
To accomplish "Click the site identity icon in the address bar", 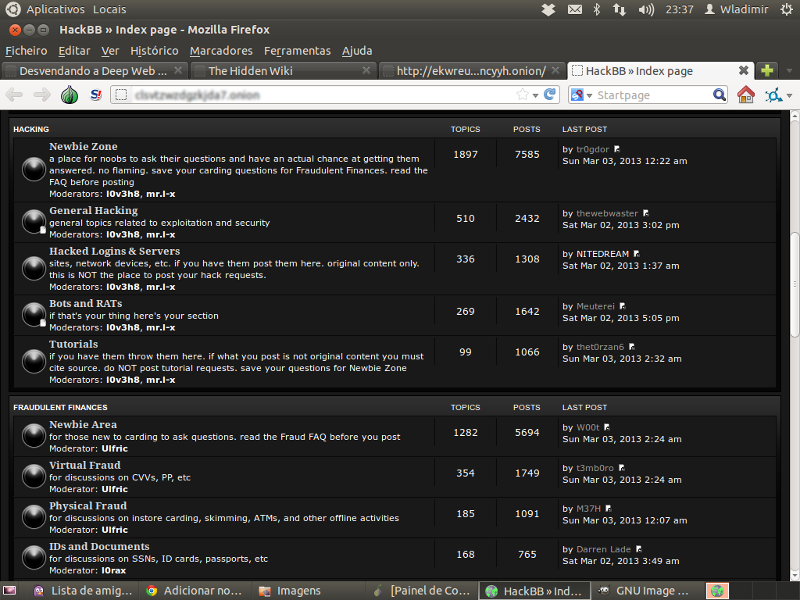I will tap(121, 94).
